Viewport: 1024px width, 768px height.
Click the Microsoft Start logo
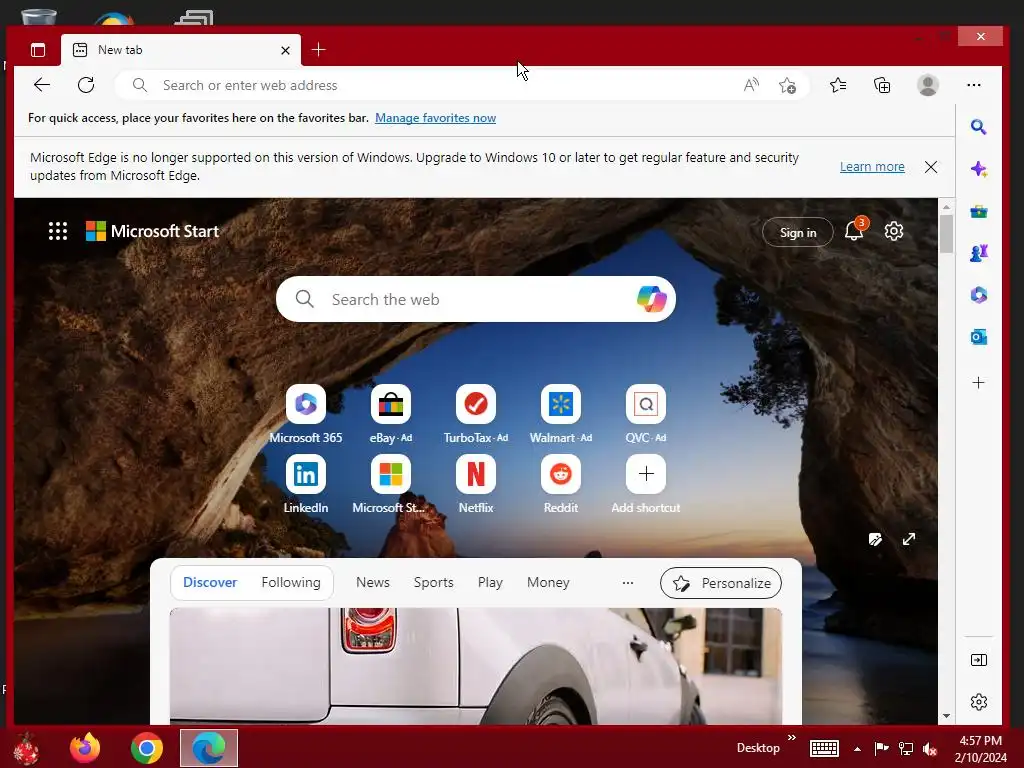152,231
